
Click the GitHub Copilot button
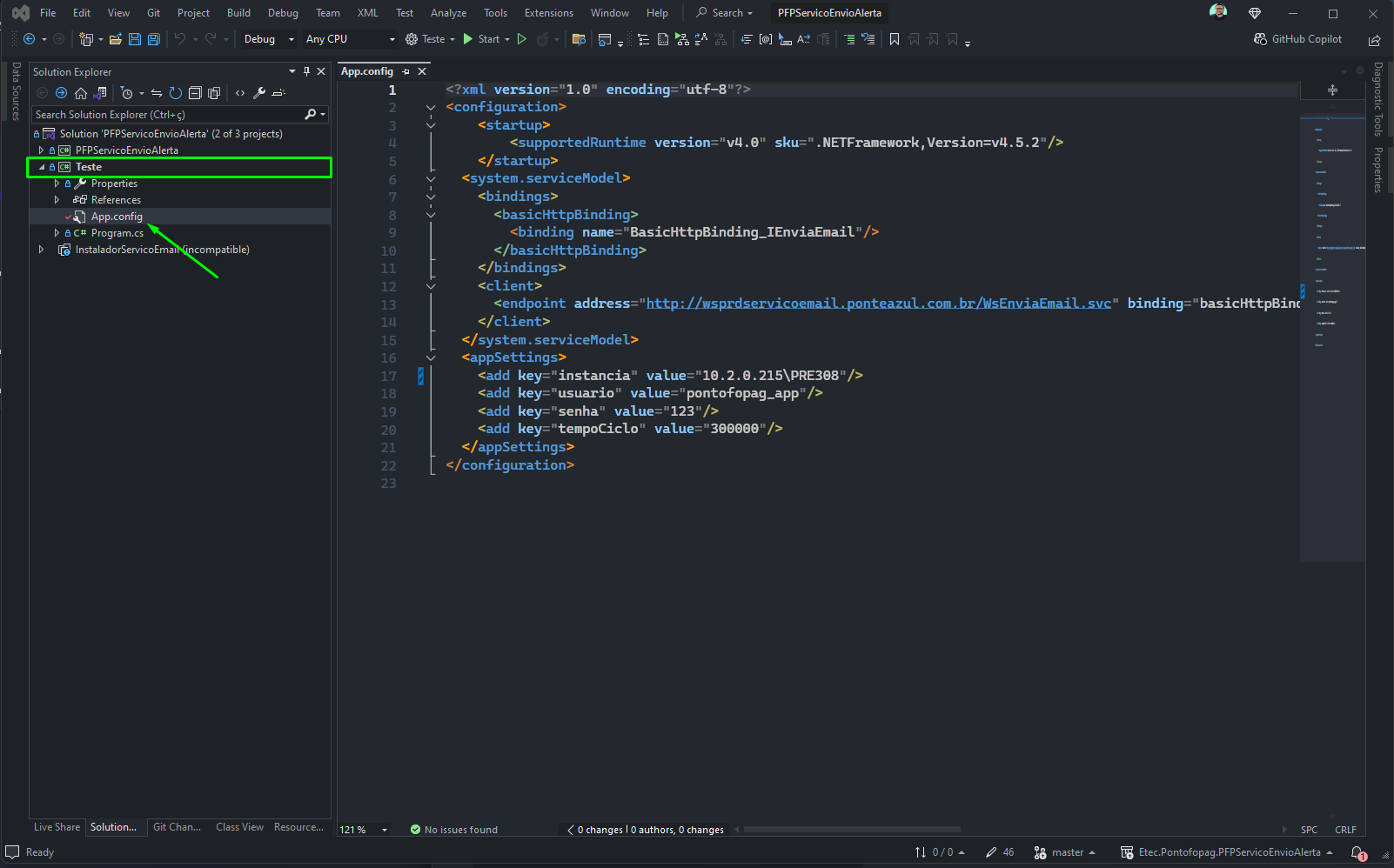tap(1297, 39)
